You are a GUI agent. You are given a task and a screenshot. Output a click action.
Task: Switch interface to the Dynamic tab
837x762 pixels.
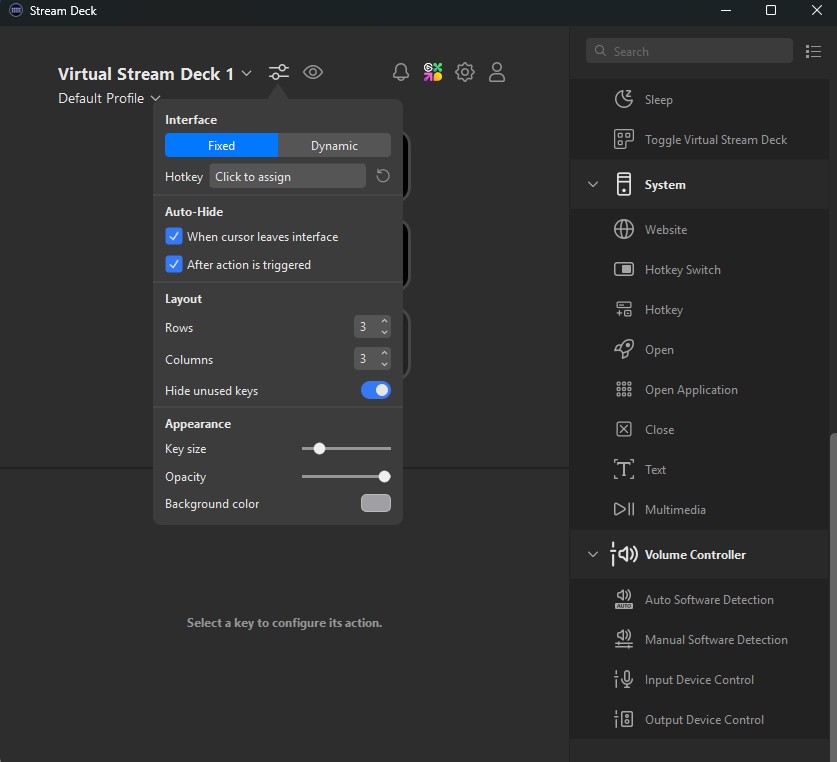click(334, 145)
